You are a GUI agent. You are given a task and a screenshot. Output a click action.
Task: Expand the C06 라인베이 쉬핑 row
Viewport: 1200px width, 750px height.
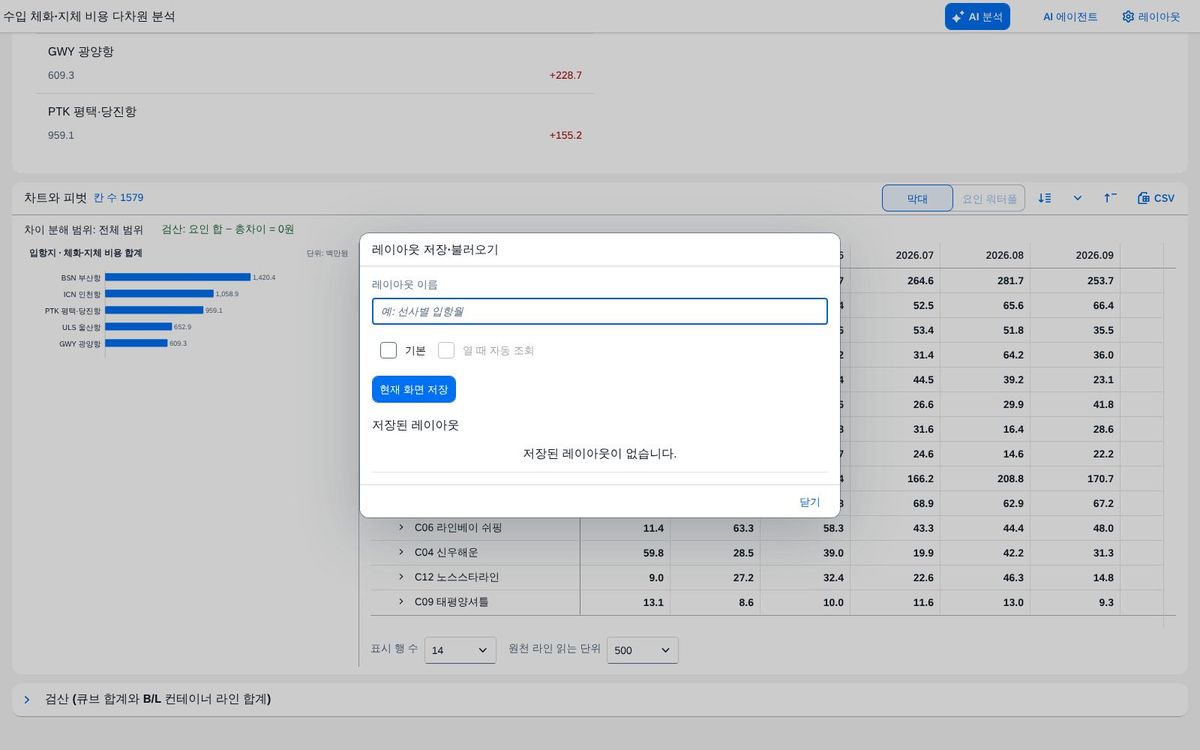point(401,527)
